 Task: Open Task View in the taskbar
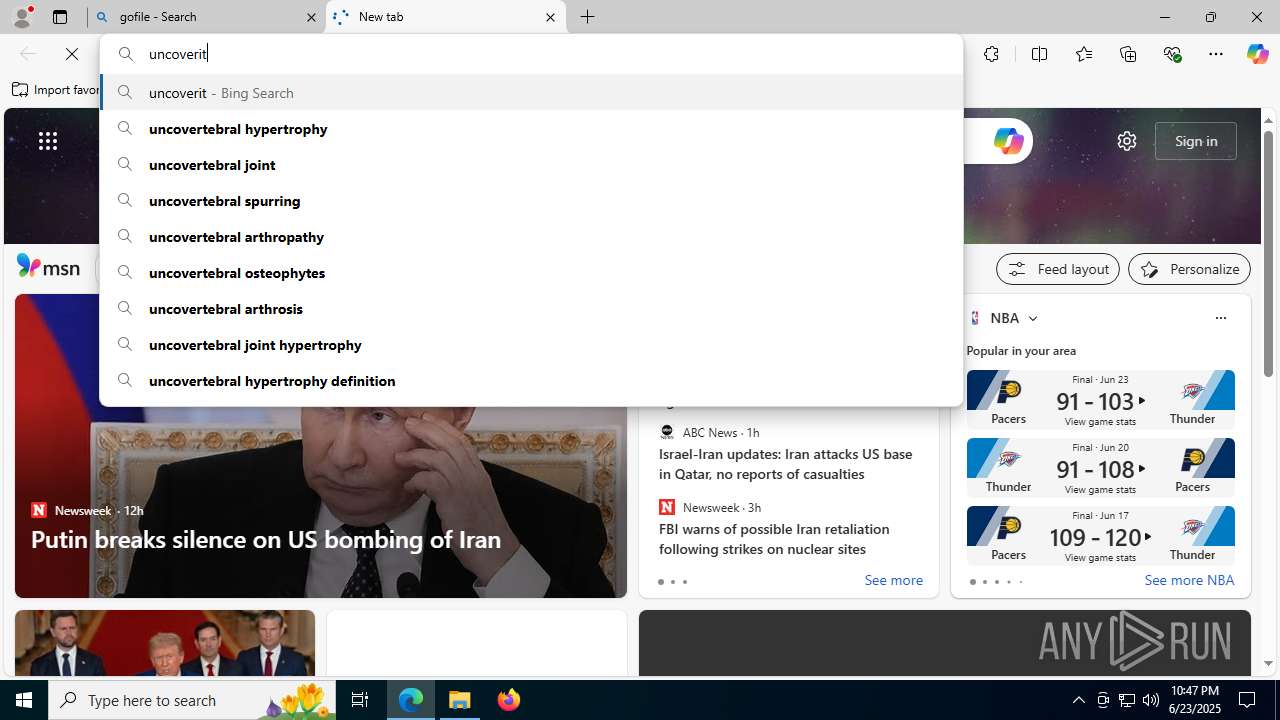point(360,700)
